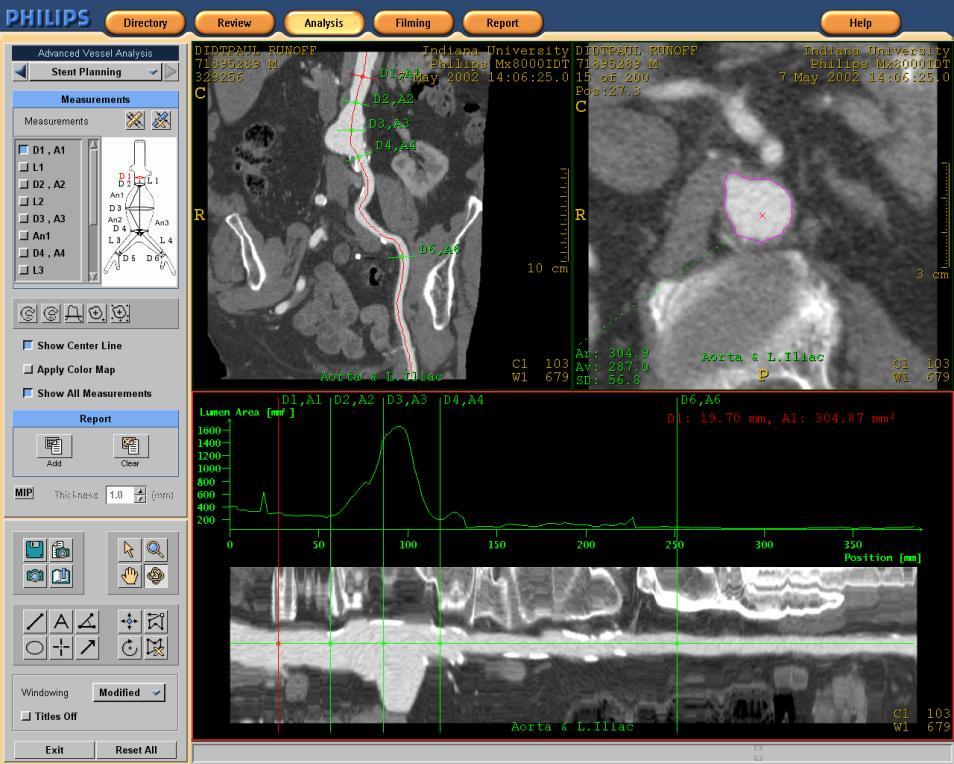The image size is (954, 764).
Task: Go to next analysis step arrow
Action: [171, 72]
